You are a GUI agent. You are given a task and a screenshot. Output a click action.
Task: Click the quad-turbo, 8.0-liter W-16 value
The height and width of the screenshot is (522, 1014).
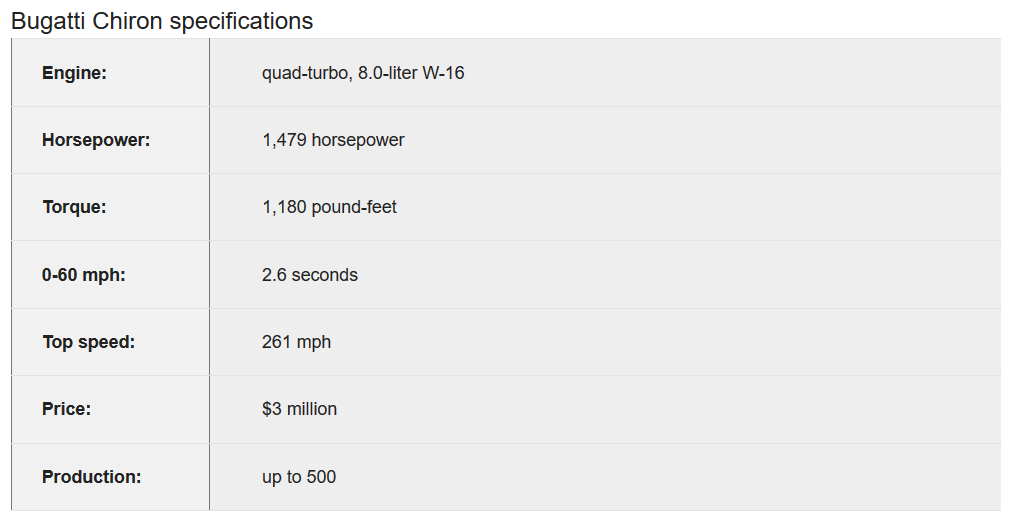point(363,73)
